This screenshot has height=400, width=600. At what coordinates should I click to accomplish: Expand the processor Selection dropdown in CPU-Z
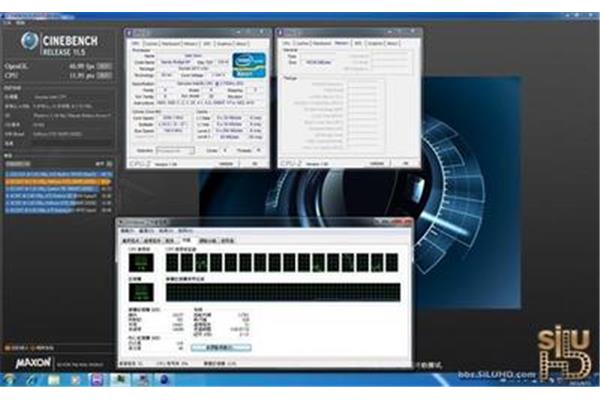point(175,150)
